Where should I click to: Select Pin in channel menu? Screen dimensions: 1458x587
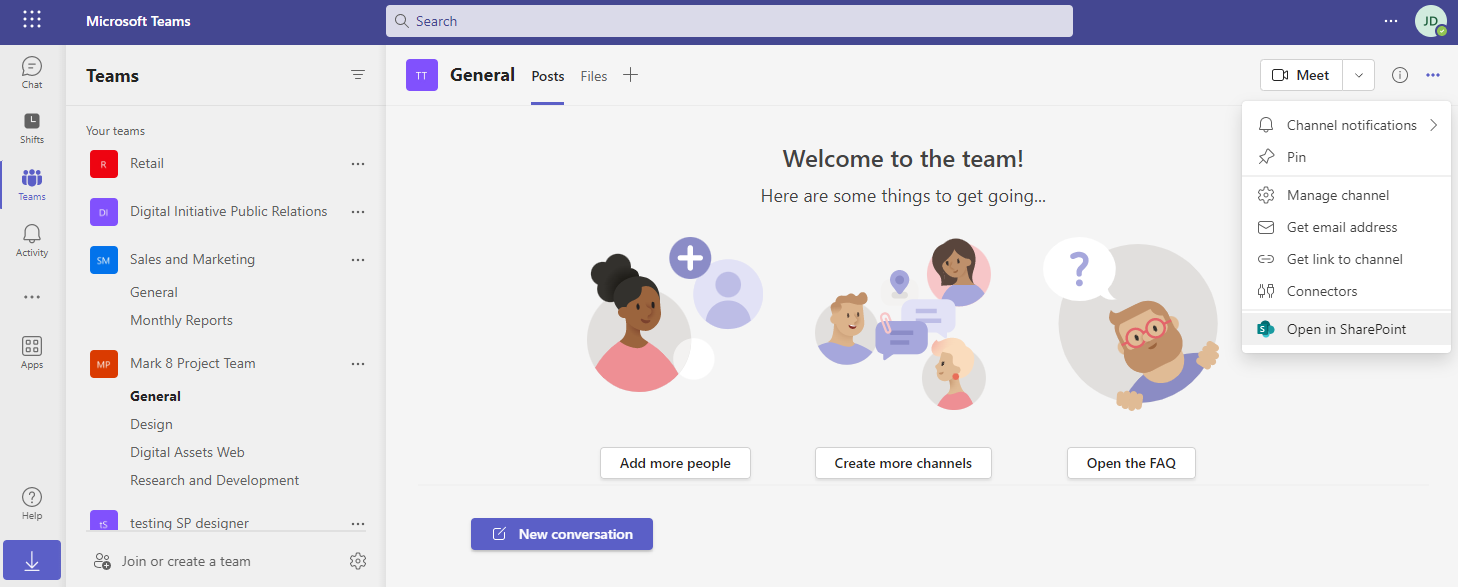click(x=1346, y=157)
